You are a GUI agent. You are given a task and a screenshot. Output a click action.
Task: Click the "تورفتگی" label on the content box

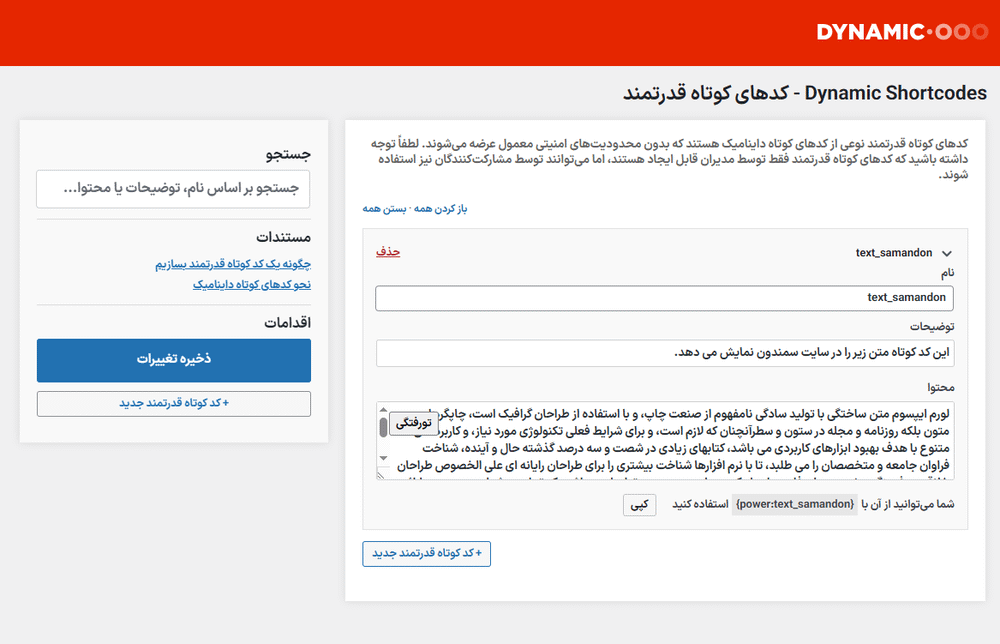click(414, 424)
